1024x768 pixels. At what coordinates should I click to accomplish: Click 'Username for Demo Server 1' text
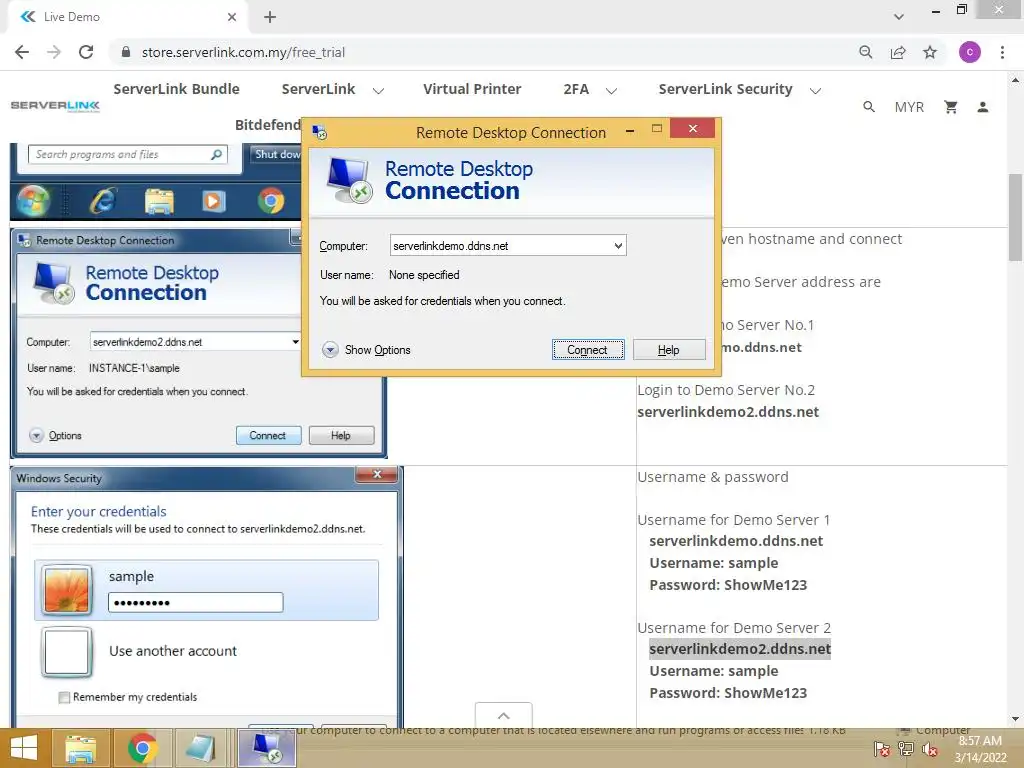click(733, 520)
